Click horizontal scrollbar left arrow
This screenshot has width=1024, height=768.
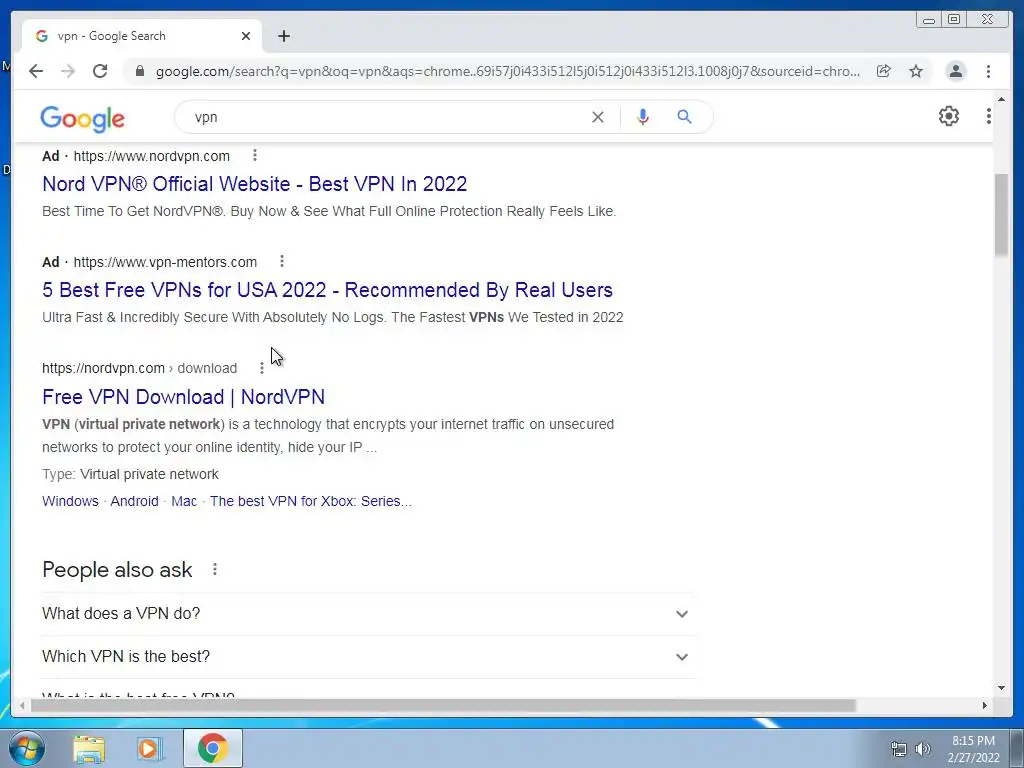pyautogui.click(x=22, y=705)
